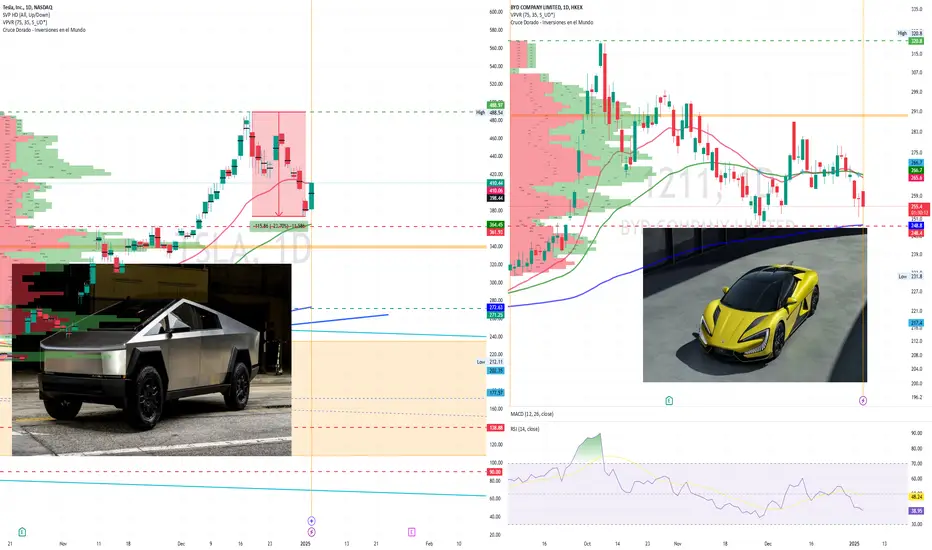Click the Low 212.11 label on Tesla axis
Screen dimensions: 932x550
click(x=490, y=362)
